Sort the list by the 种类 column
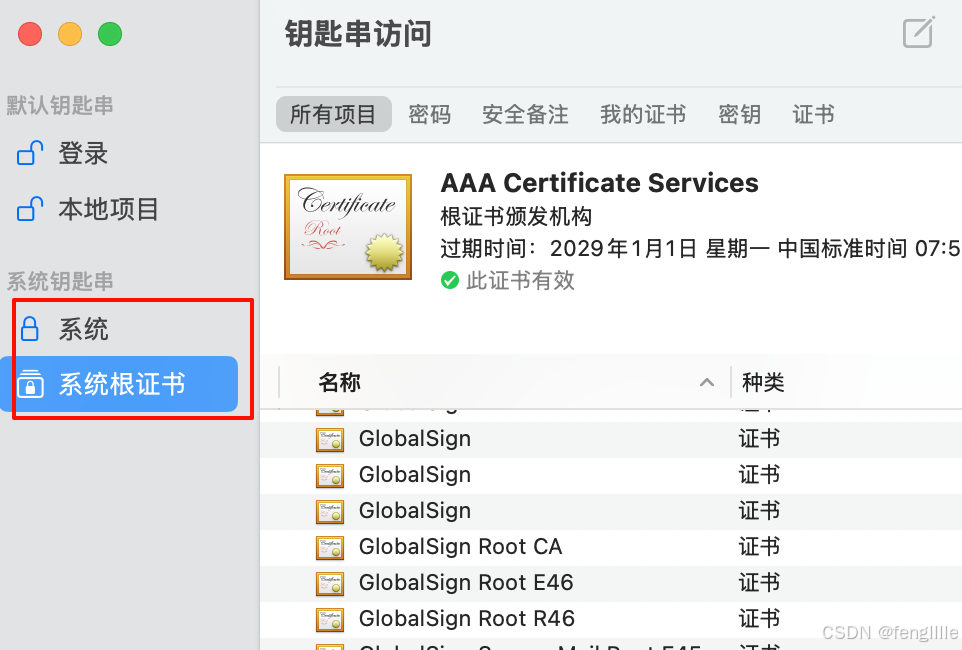 763,382
